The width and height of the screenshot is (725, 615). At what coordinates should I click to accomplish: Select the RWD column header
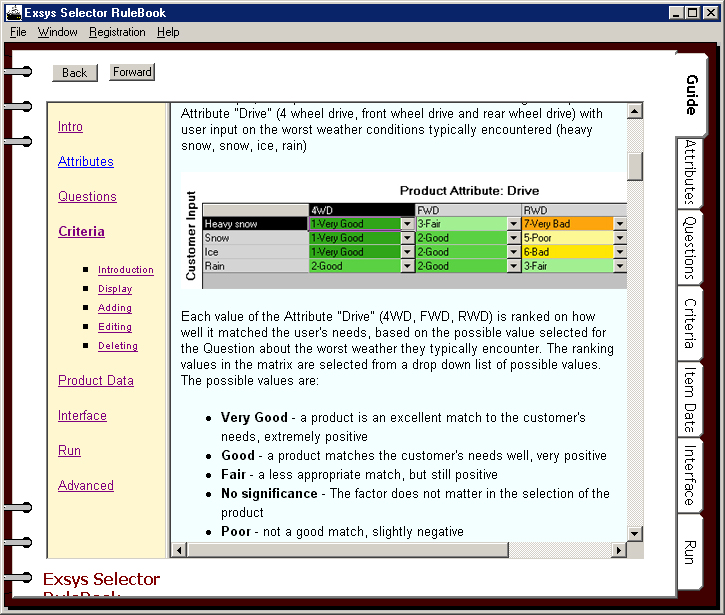click(x=574, y=210)
